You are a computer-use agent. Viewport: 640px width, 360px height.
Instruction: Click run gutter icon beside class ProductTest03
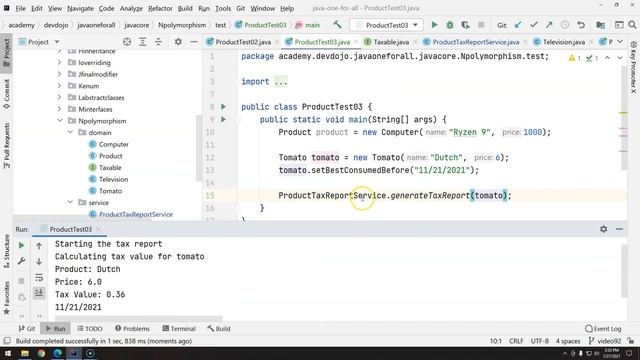(x=223, y=107)
